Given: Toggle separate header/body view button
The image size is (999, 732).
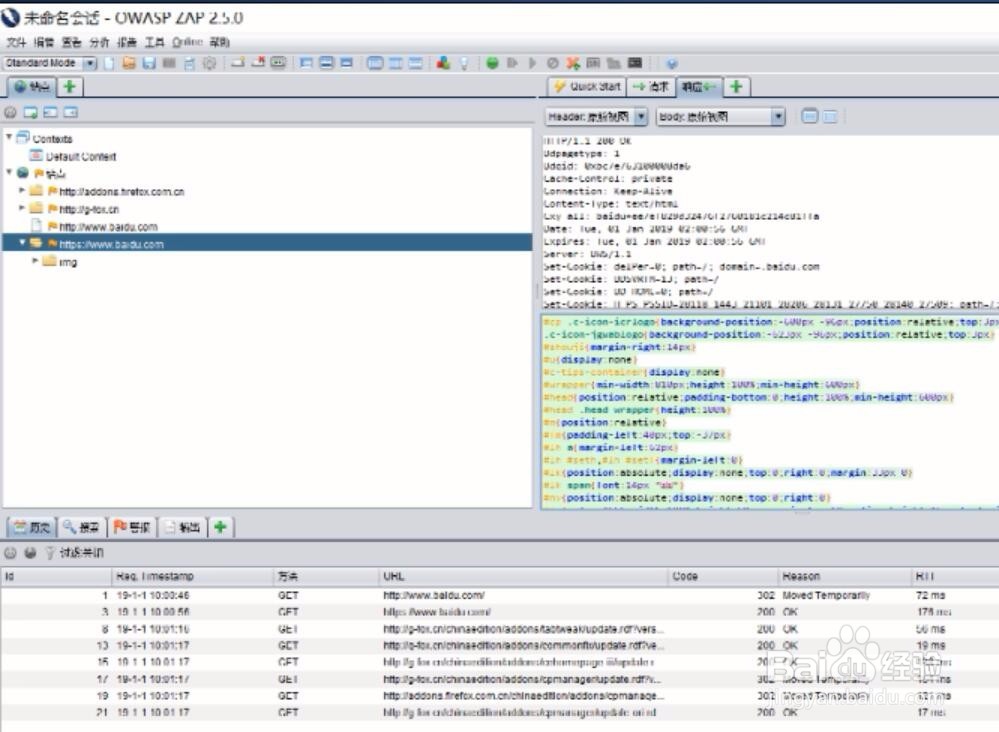Looking at the screenshot, I should (830, 117).
